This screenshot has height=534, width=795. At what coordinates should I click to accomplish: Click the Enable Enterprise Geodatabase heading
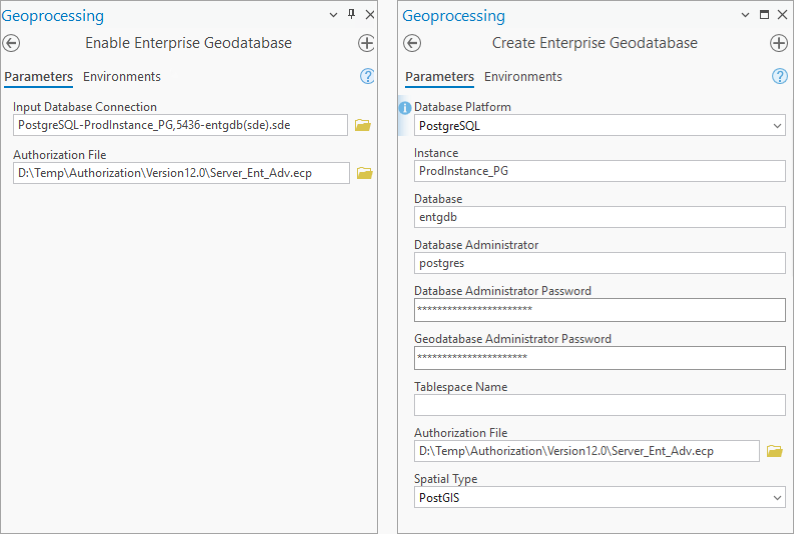coord(189,43)
